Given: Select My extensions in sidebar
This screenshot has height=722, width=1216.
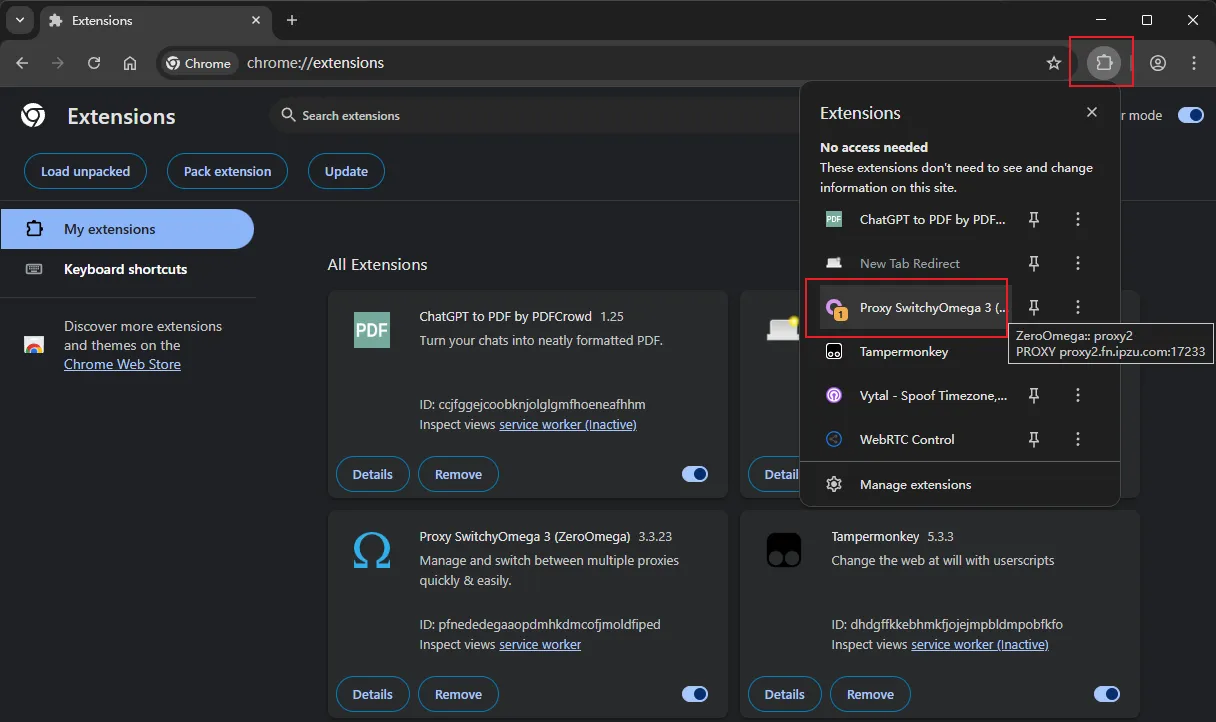Looking at the screenshot, I should pos(127,229).
